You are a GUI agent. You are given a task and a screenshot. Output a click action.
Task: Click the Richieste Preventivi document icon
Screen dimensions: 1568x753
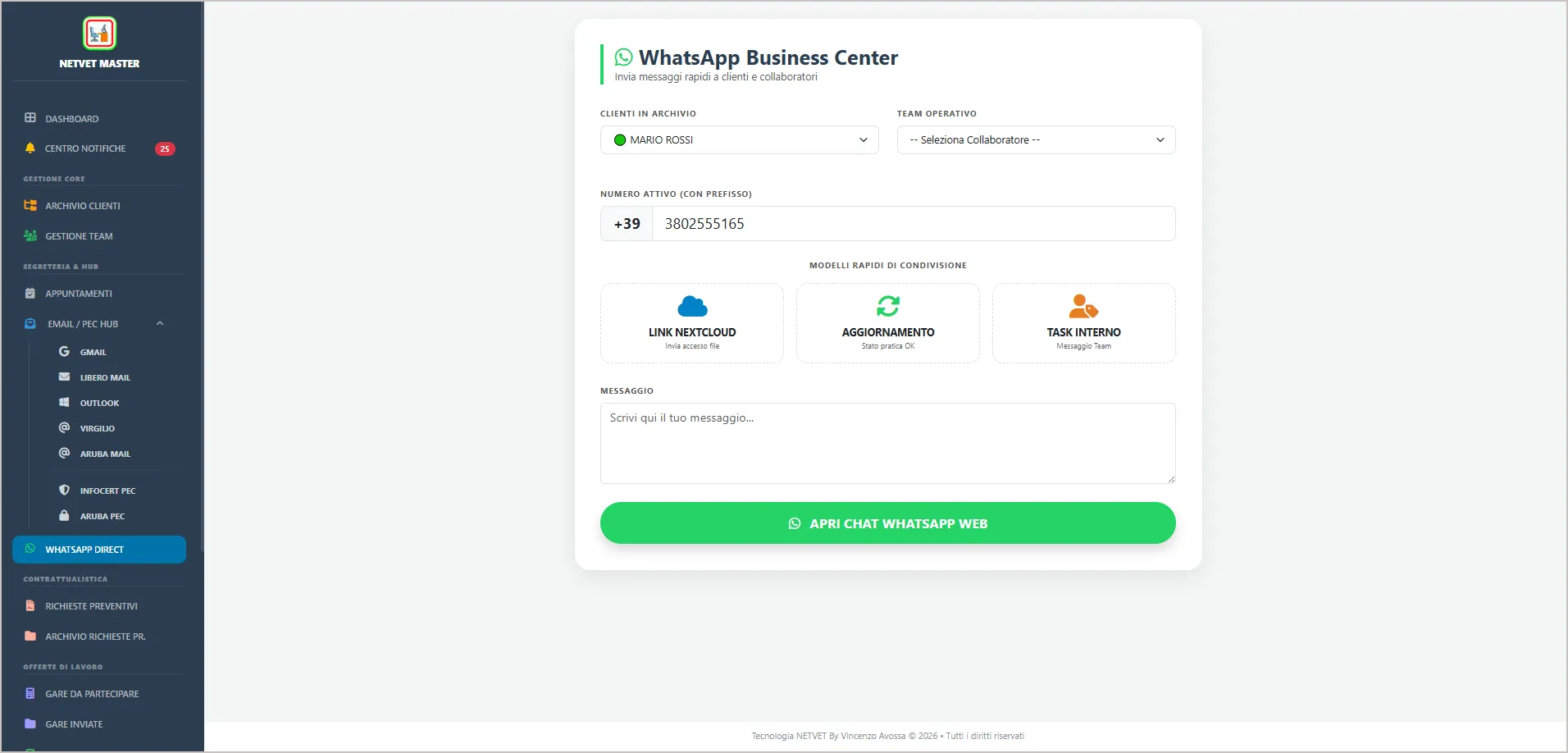pos(30,606)
